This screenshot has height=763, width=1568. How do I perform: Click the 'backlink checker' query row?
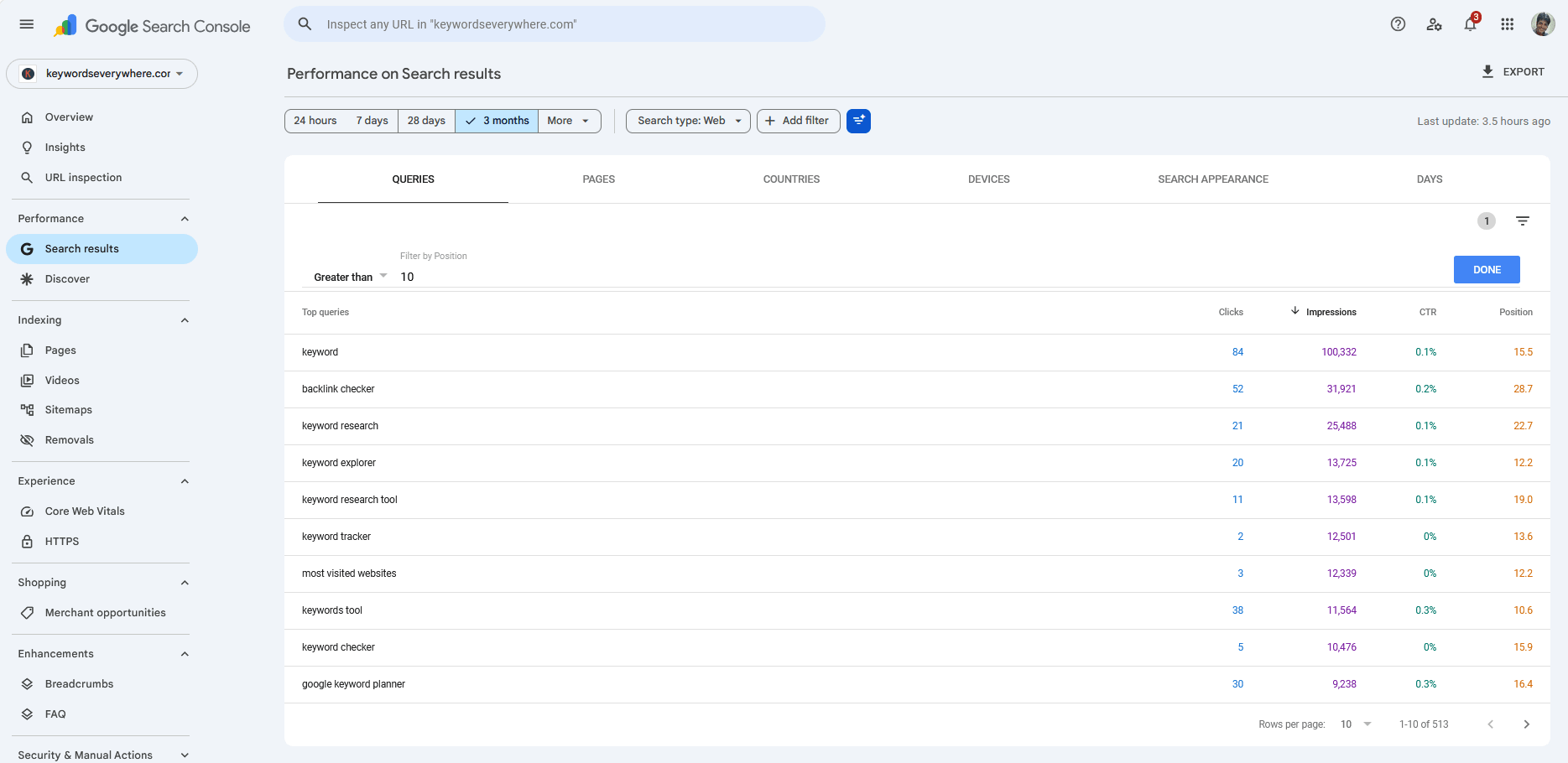[917, 389]
